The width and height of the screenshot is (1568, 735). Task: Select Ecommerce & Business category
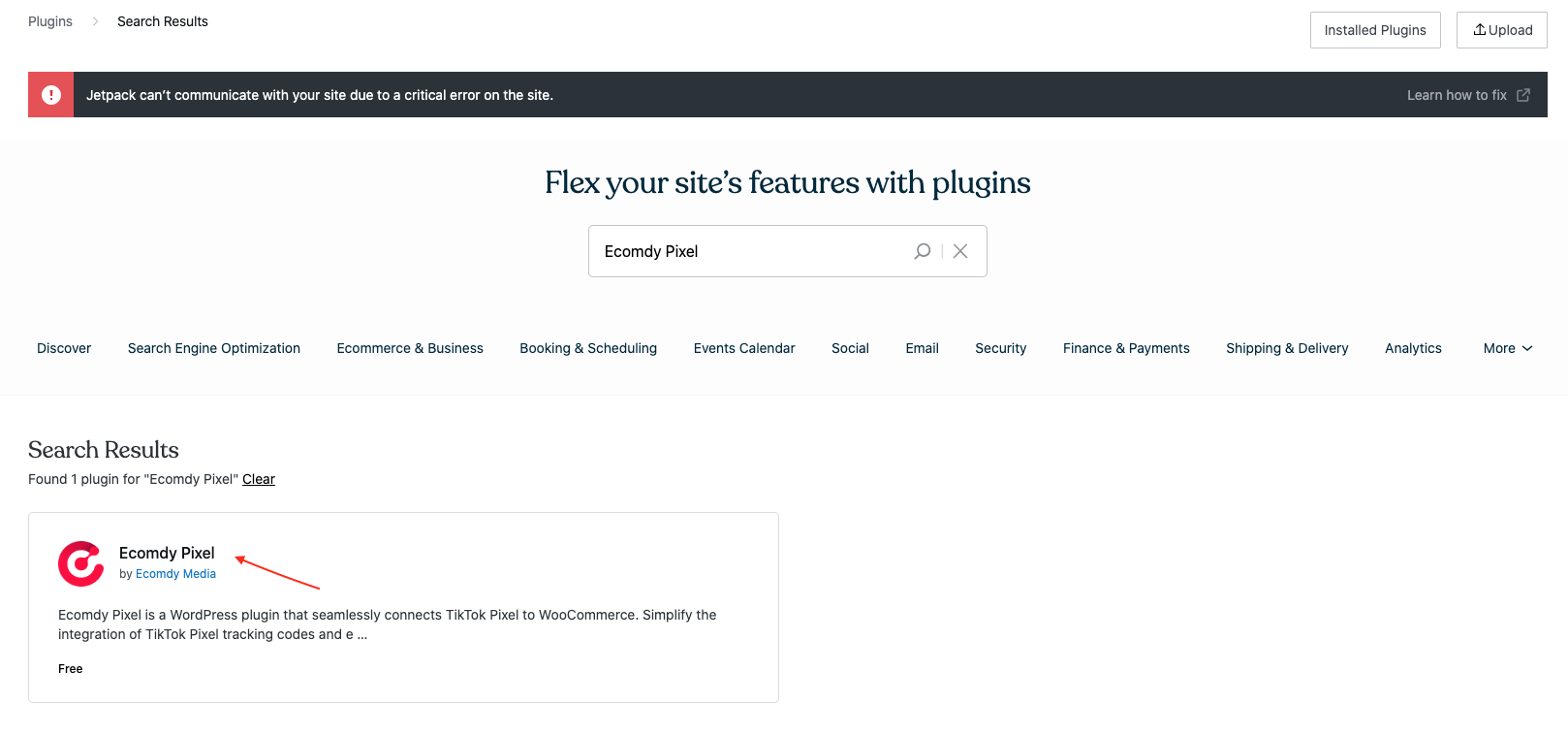(410, 348)
